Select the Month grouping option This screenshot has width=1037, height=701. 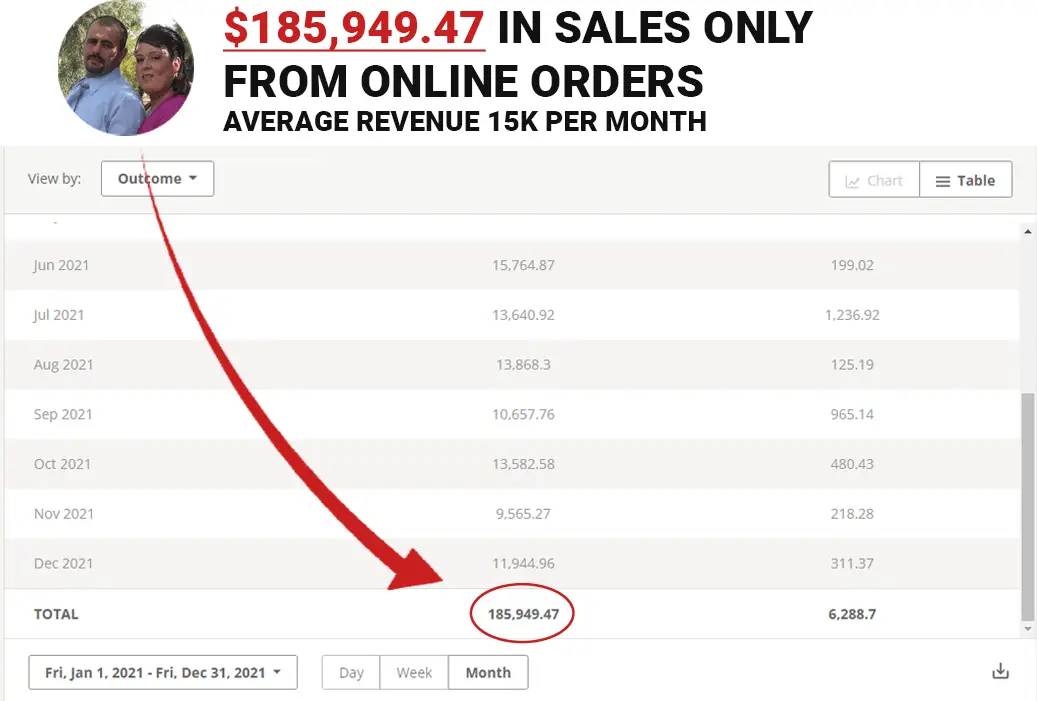[488, 672]
